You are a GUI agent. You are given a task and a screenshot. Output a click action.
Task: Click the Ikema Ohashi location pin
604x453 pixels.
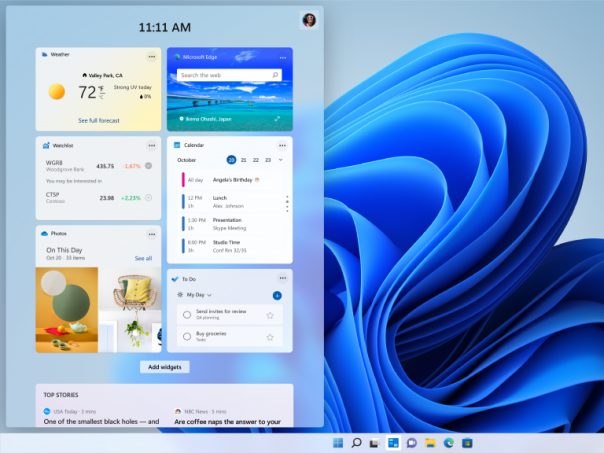(181, 119)
